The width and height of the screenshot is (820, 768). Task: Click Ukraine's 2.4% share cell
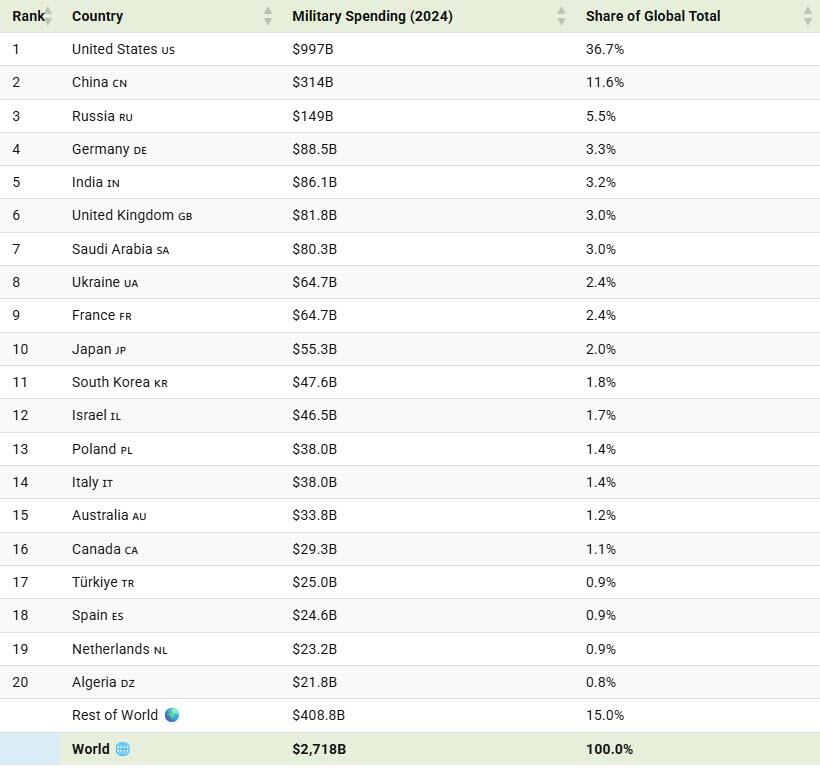pos(600,282)
